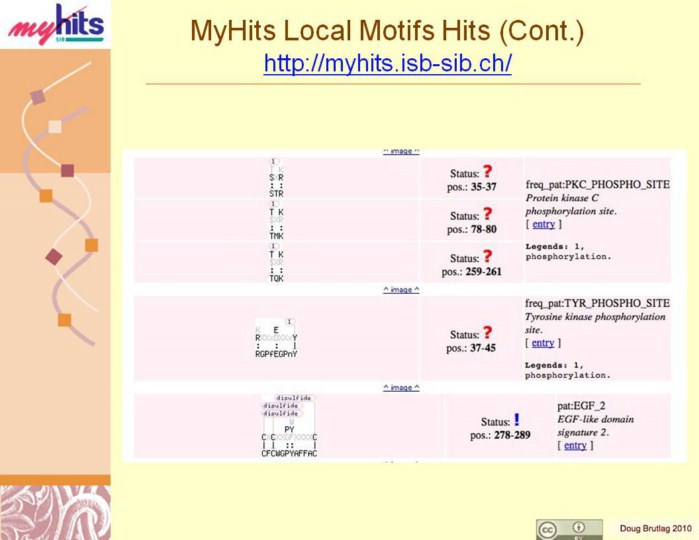Select the TMK motif alignment image

click(x=276, y=220)
